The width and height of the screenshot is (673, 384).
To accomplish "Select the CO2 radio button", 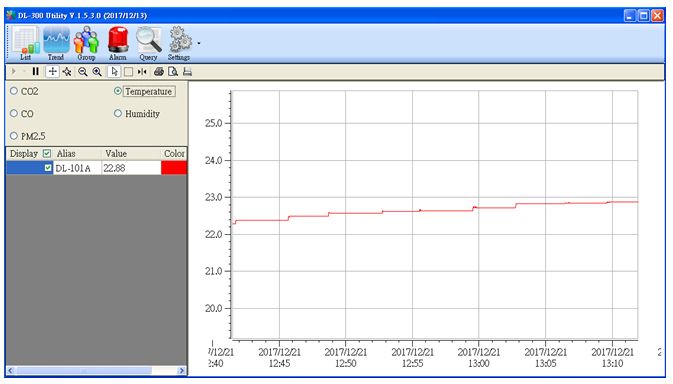I will pyautogui.click(x=14, y=91).
